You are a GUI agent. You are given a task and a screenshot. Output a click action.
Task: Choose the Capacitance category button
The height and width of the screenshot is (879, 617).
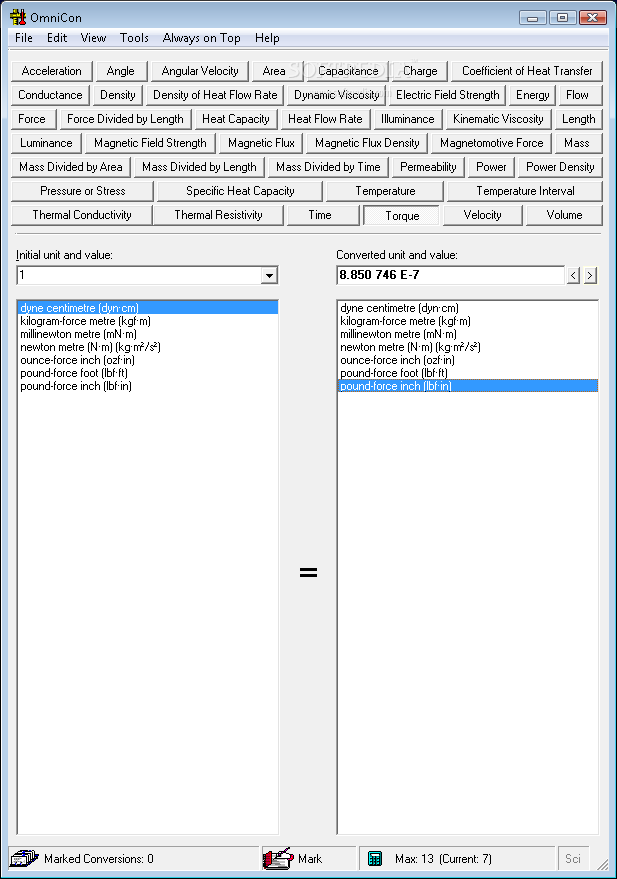click(348, 71)
